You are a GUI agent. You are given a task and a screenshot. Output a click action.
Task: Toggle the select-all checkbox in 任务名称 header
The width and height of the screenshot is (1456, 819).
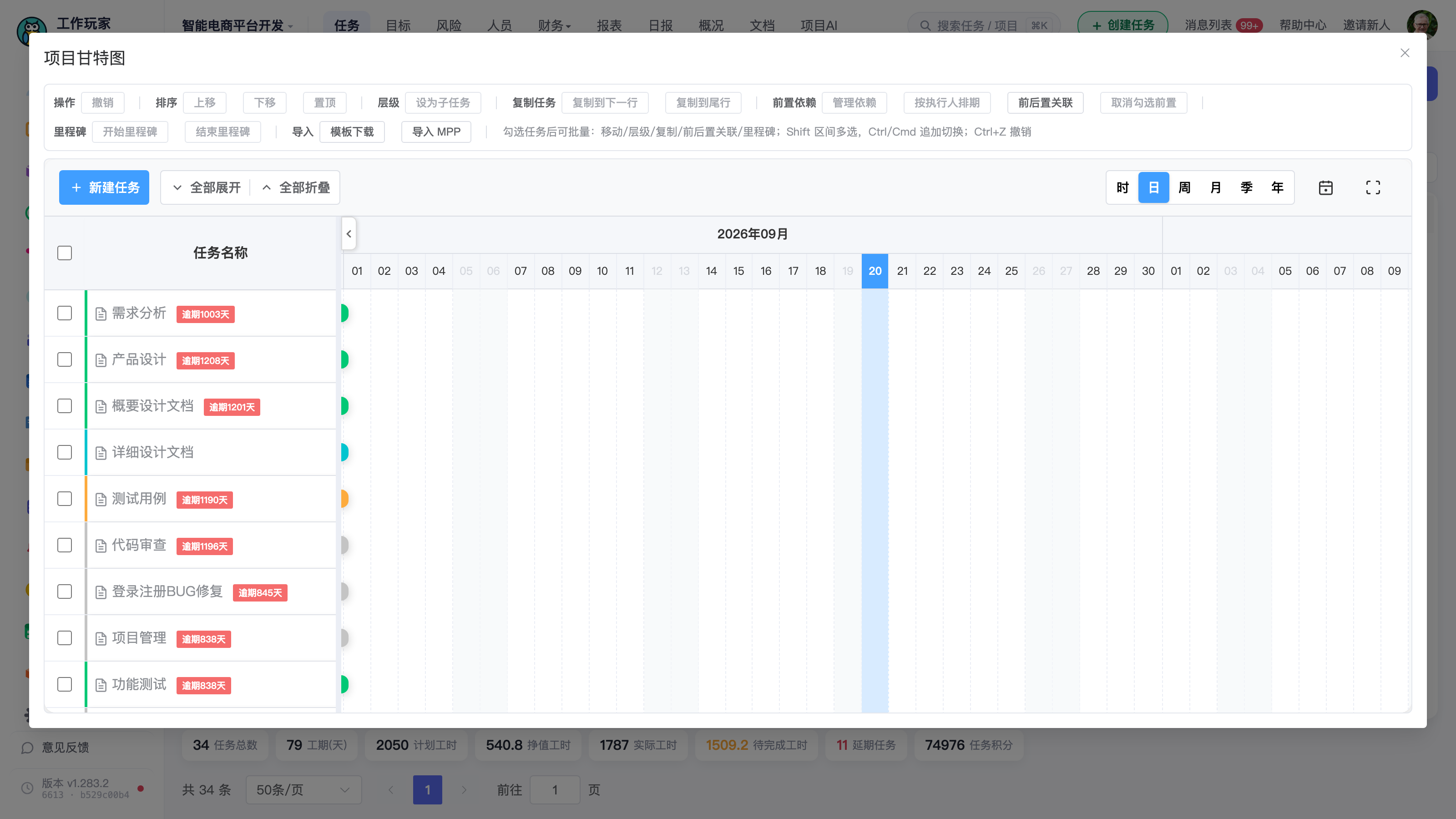[x=65, y=253]
